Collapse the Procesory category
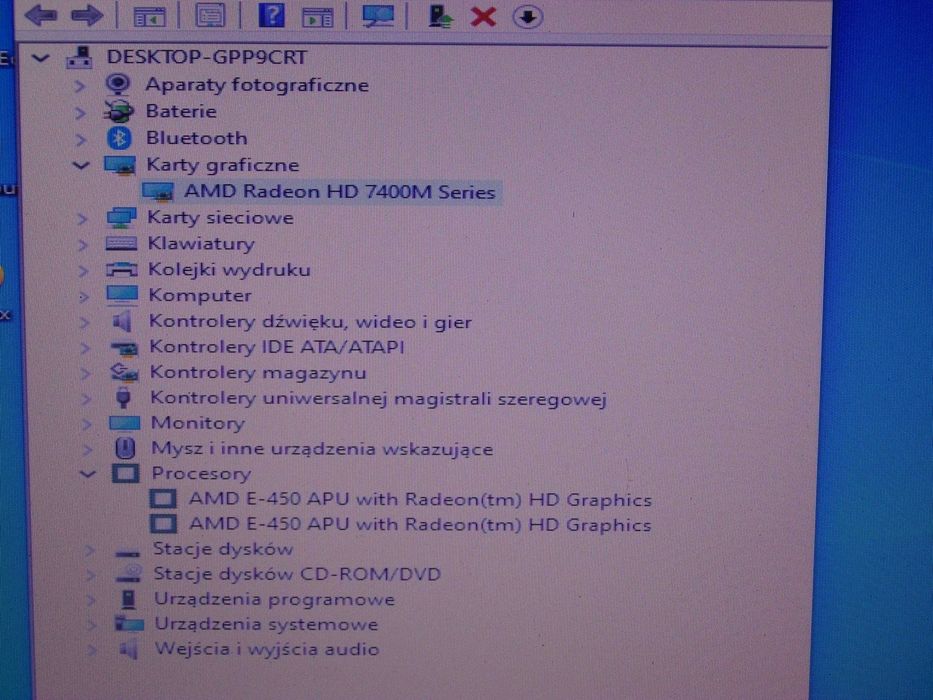The image size is (933, 700). coord(87,474)
